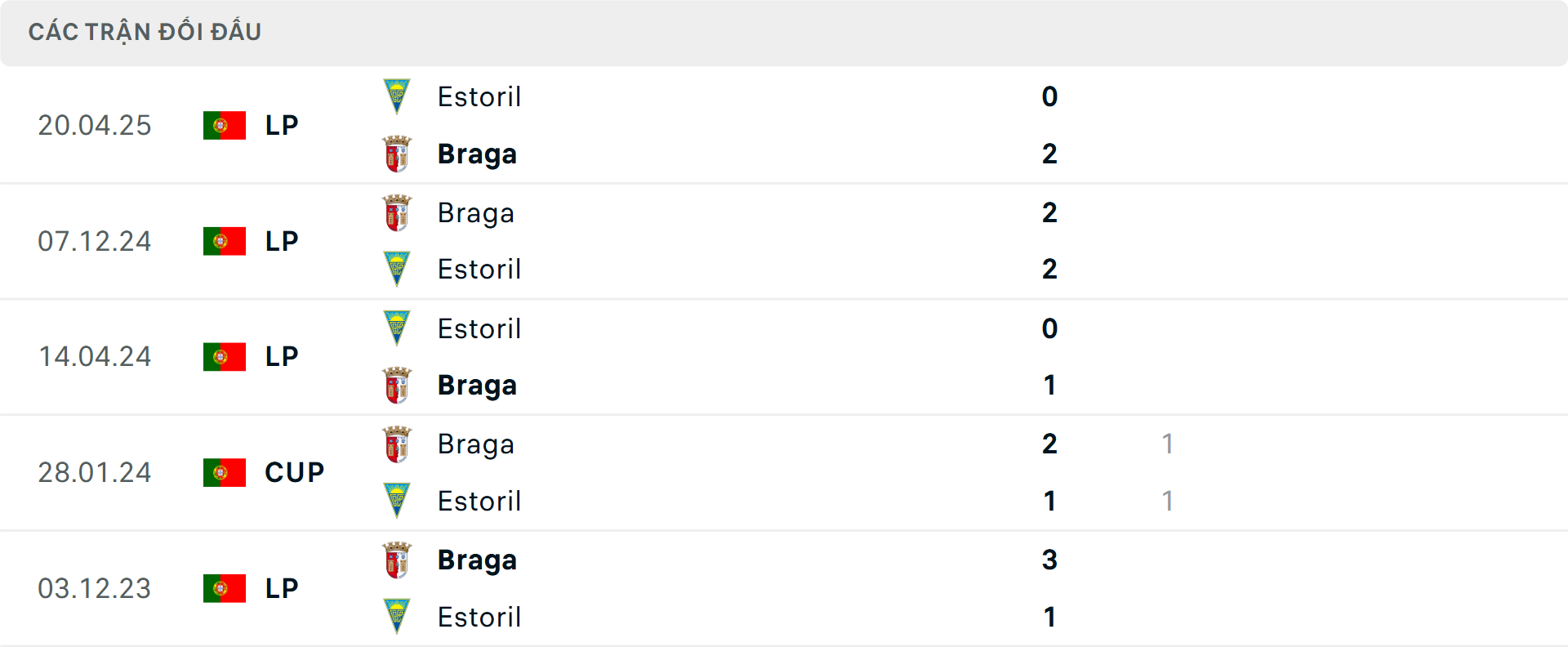Click the Portugal flag next to CUP
The height and width of the screenshot is (647, 1568).
click(224, 472)
